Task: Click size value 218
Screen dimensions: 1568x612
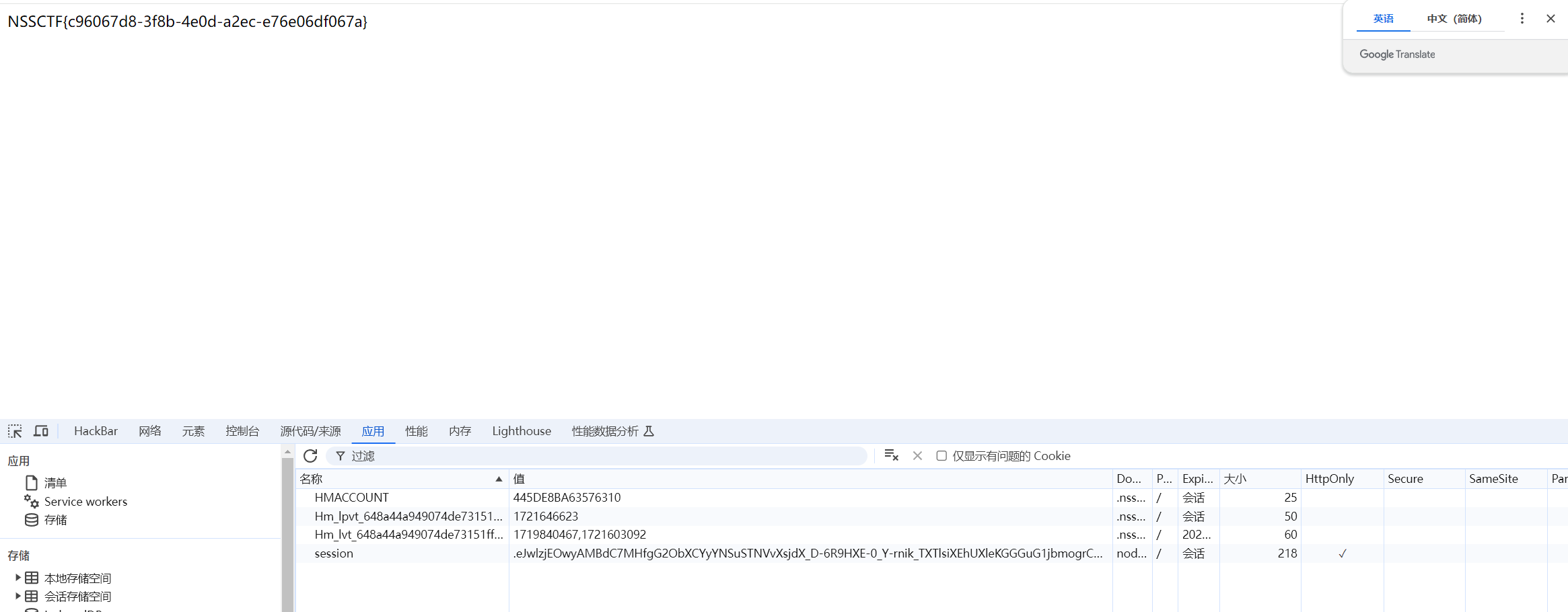Action: (x=1287, y=553)
